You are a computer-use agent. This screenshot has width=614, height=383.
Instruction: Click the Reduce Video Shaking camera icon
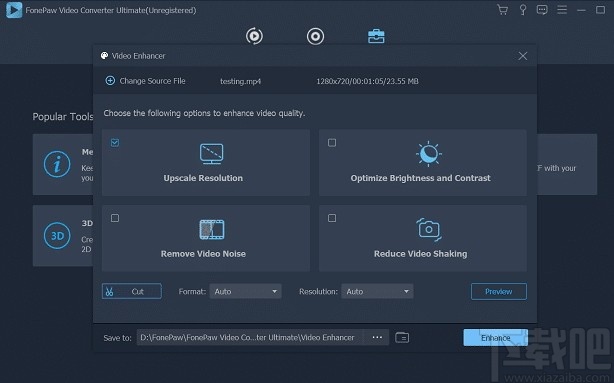[429, 229]
